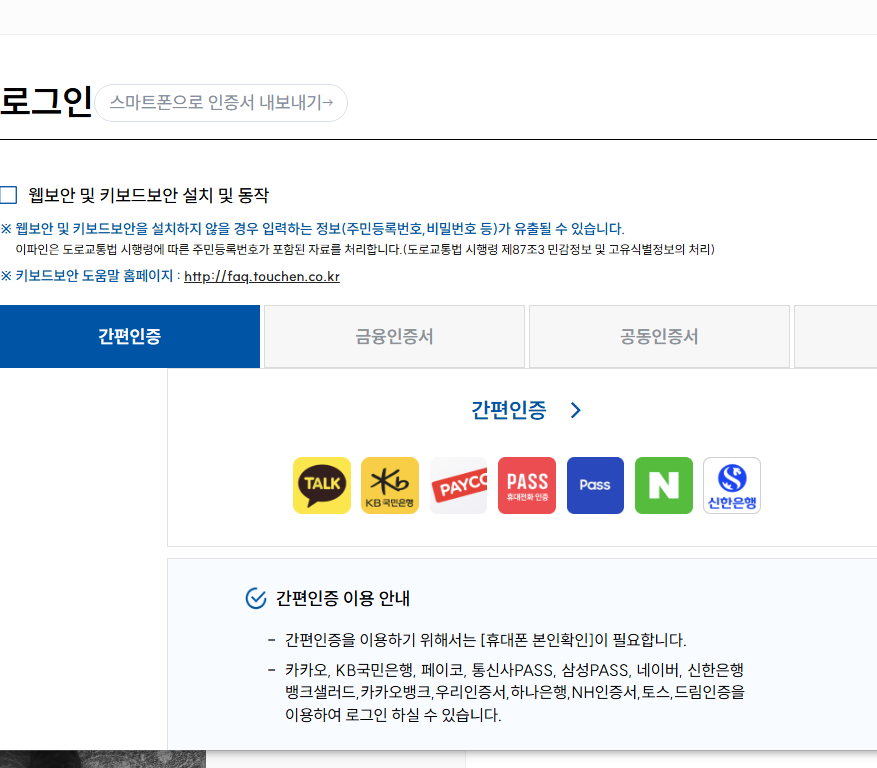Click the 이용하여 로그인 하실 수 있습니다 line
This screenshot has height=768, width=877.
[x=393, y=715]
